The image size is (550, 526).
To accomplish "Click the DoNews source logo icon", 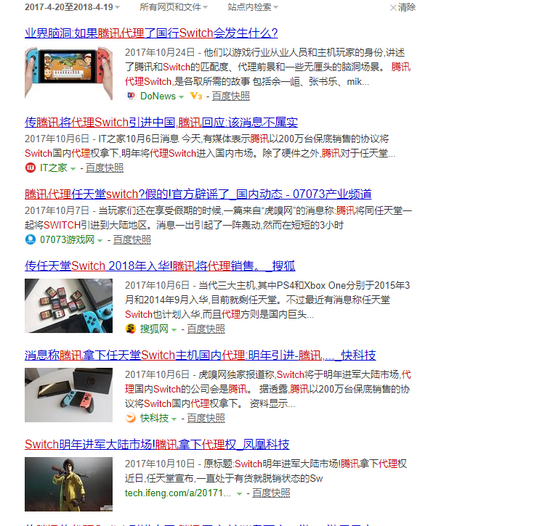I will [131, 96].
